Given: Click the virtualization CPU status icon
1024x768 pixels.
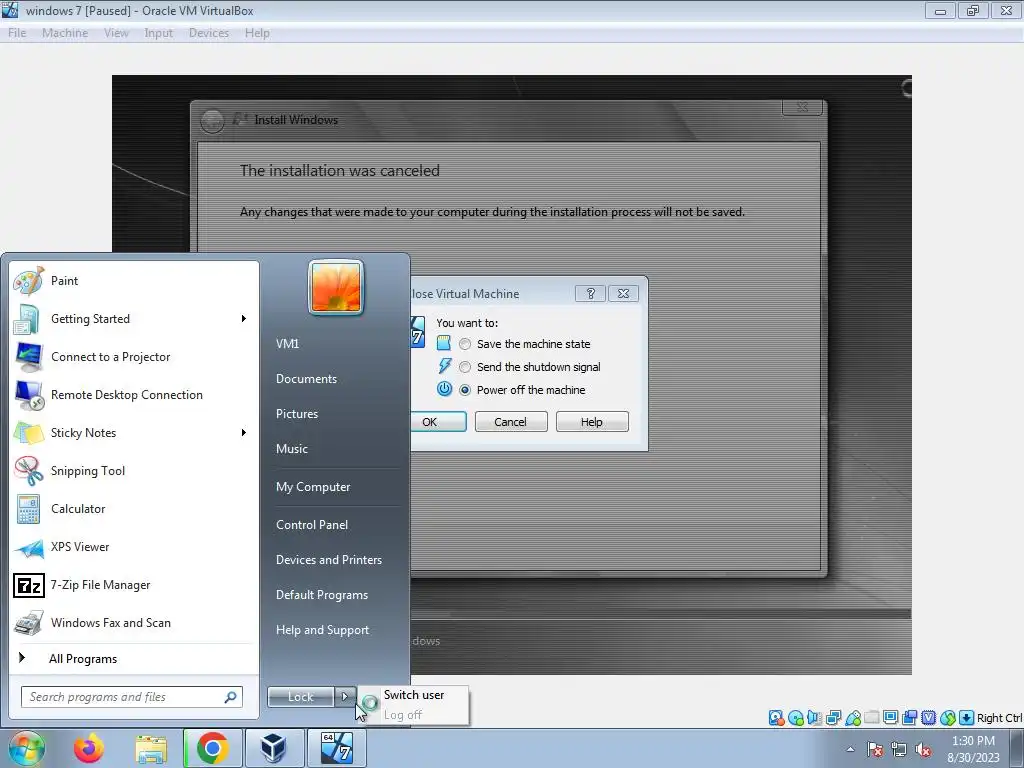Looking at the screenshot, I should point(929,718).
